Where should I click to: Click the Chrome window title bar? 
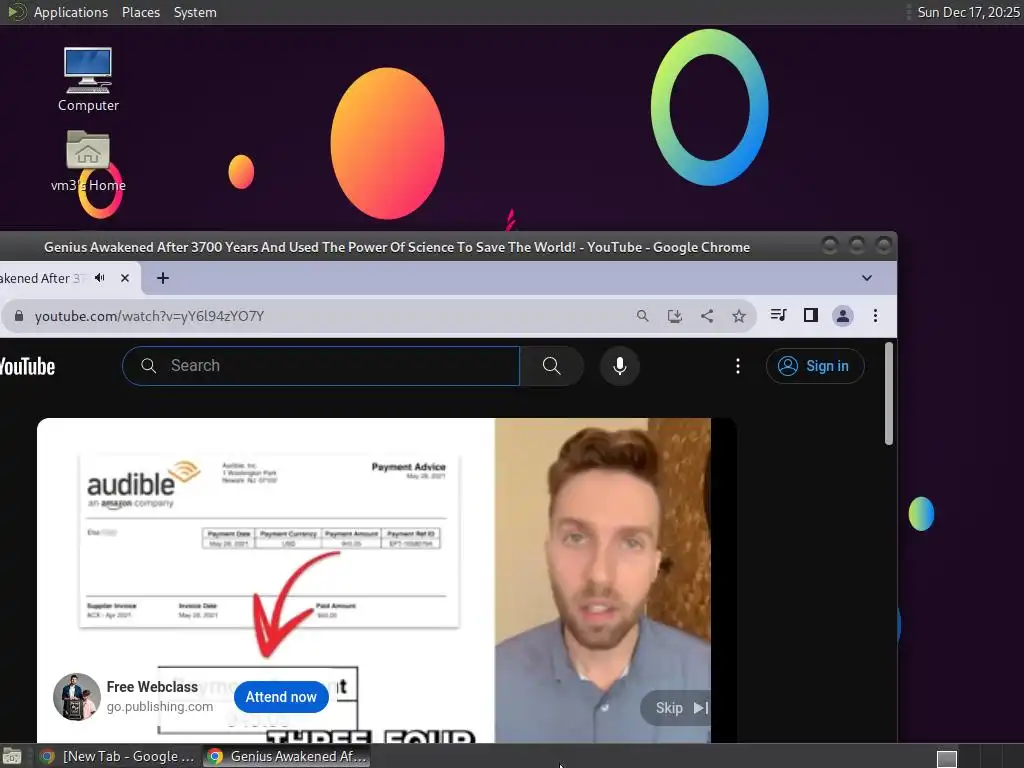[x=397, y=247]
